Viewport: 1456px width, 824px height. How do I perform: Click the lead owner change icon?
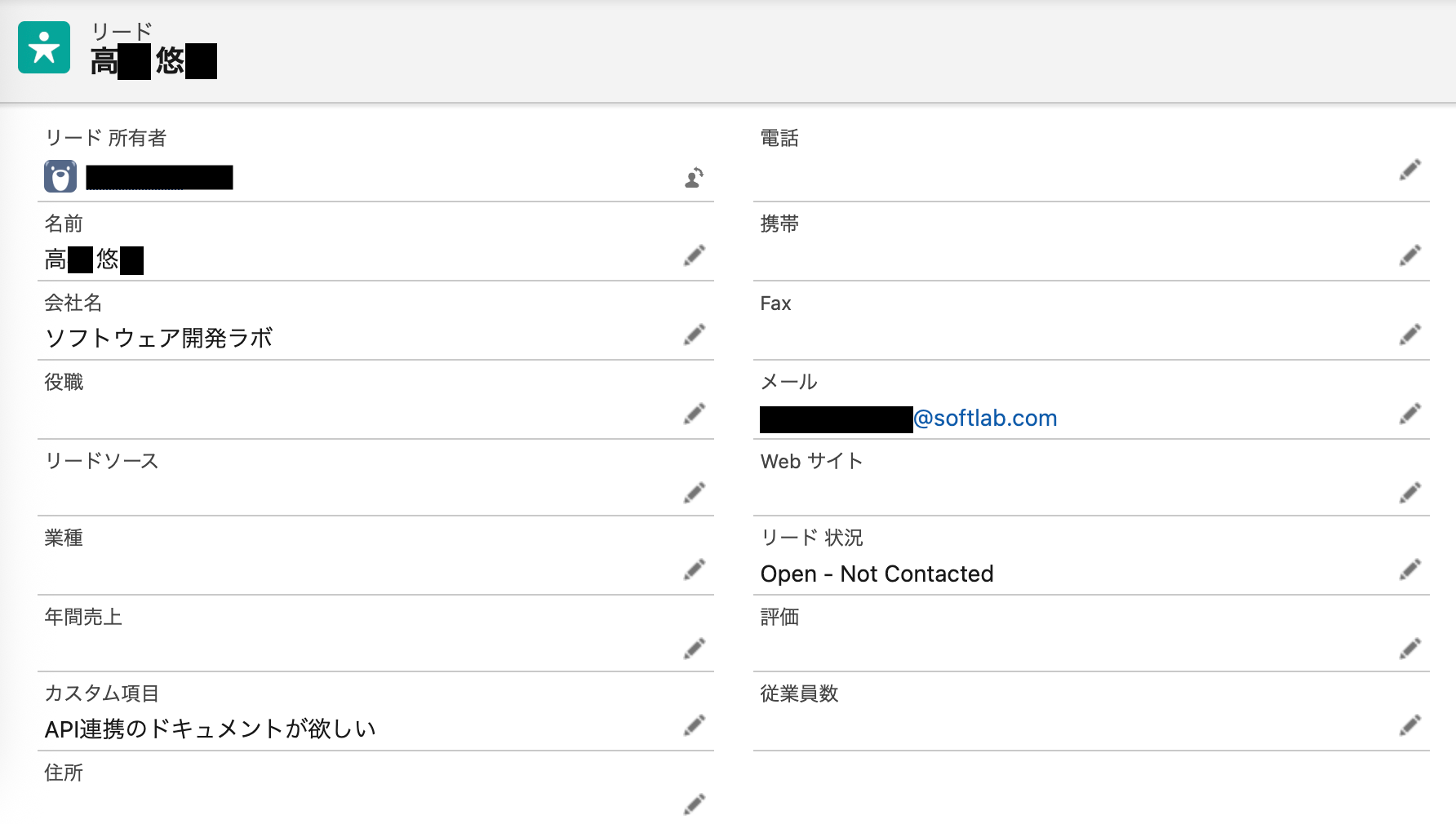pos(695,177)
